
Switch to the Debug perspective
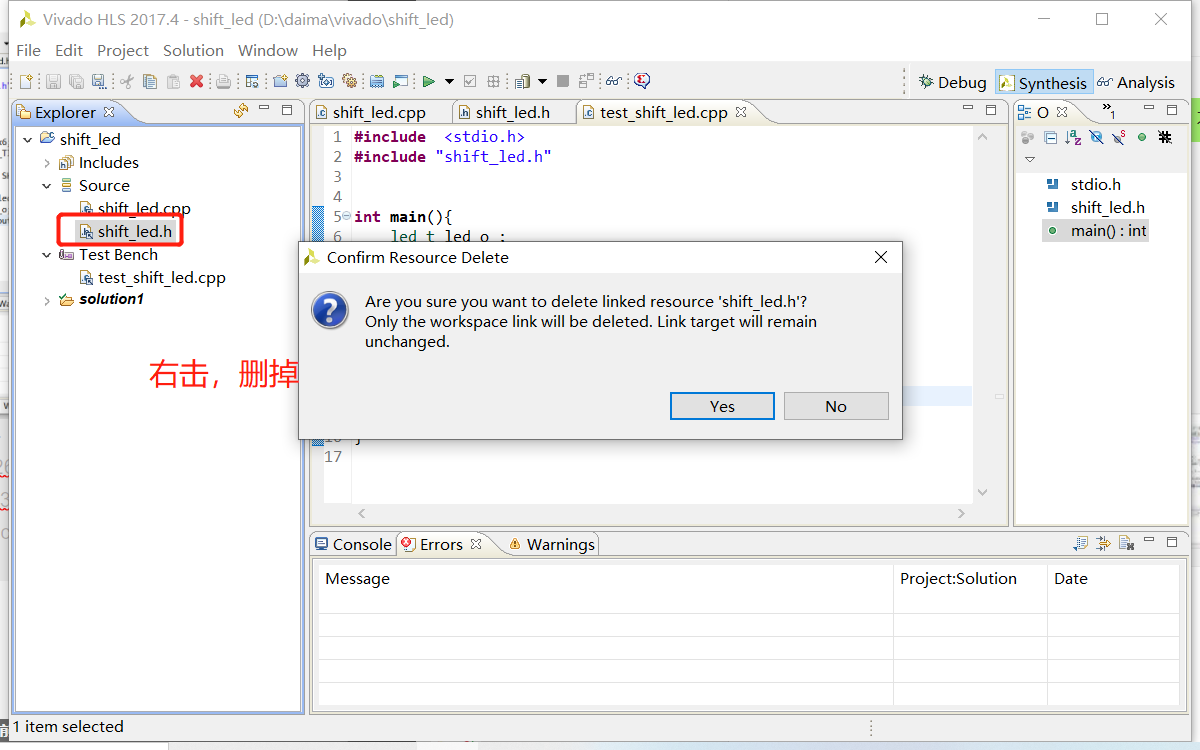click(953, 83)
